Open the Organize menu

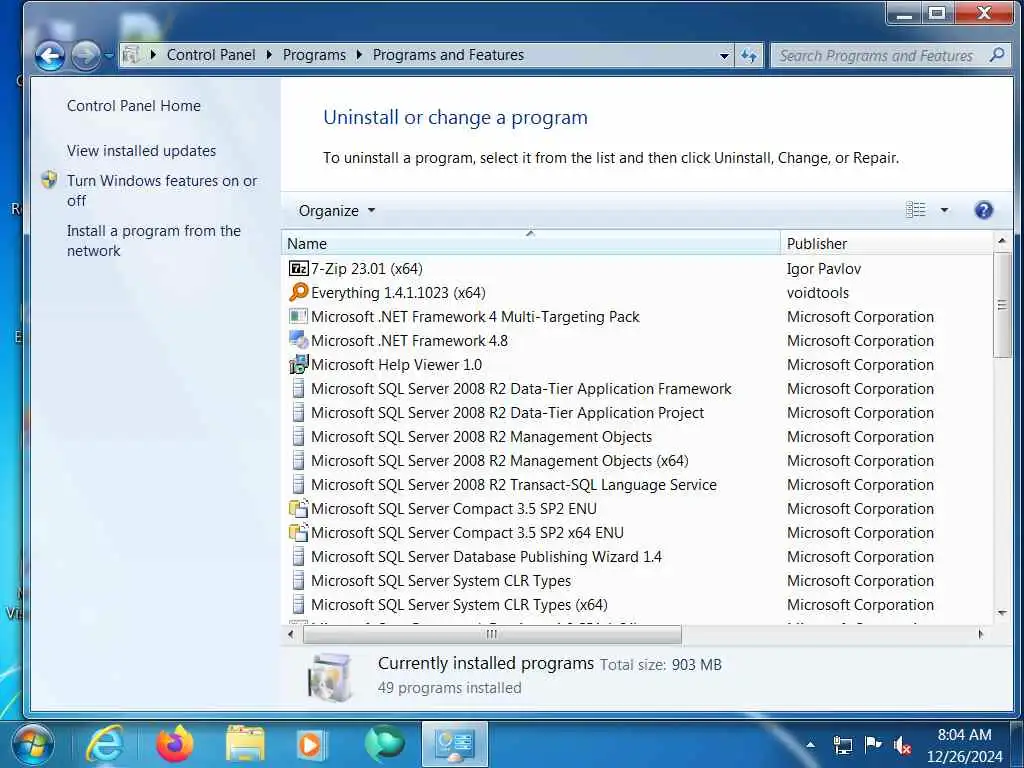click(x=336, y=211)
